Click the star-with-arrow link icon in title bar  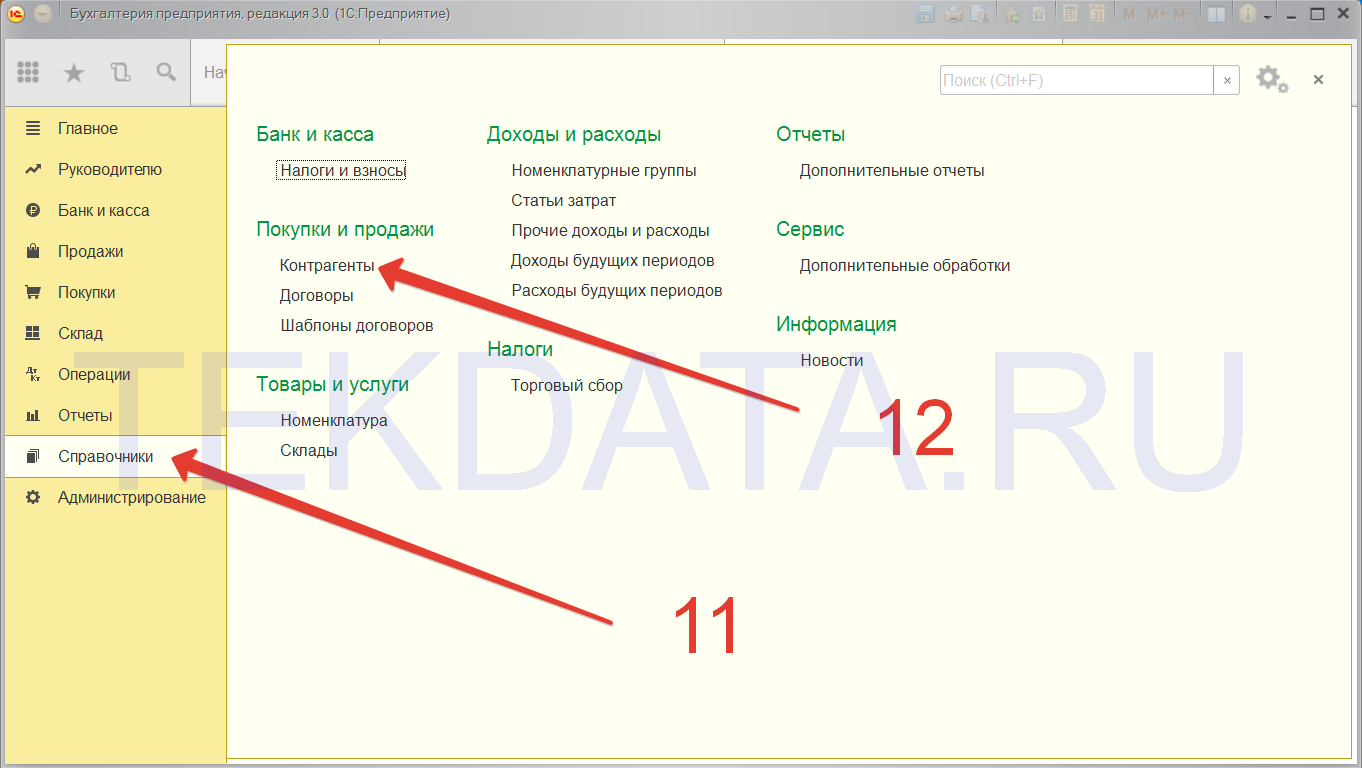point(1012,14)
